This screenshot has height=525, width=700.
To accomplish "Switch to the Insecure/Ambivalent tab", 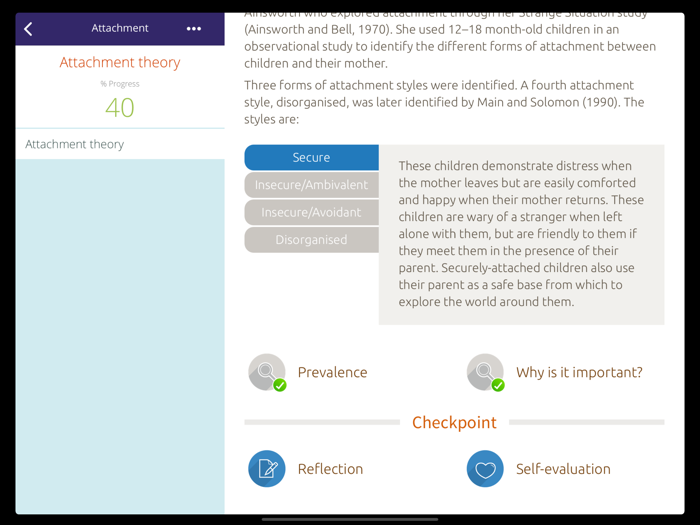I will [x=311, y=185].
